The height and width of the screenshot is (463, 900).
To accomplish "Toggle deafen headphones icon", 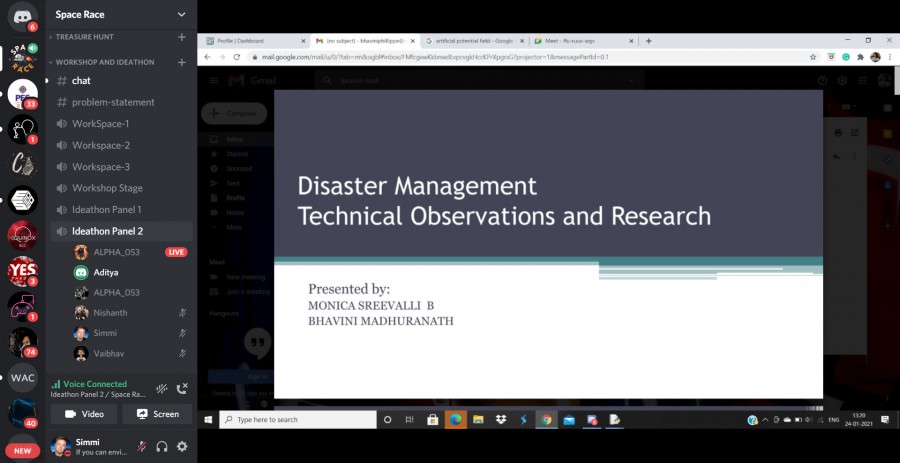I will point(162,446).
